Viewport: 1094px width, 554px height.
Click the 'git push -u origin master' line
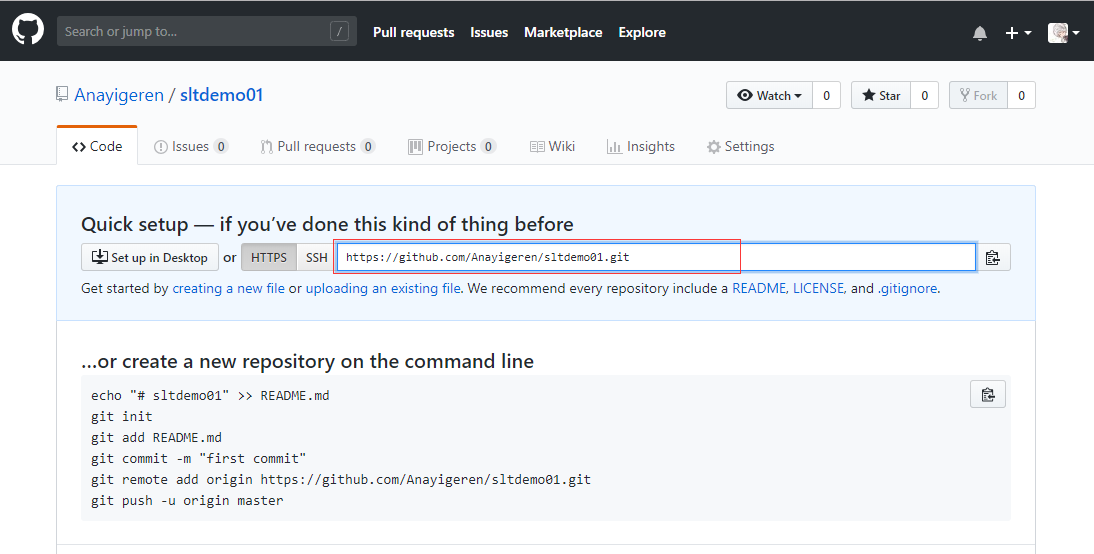point(187,500)
